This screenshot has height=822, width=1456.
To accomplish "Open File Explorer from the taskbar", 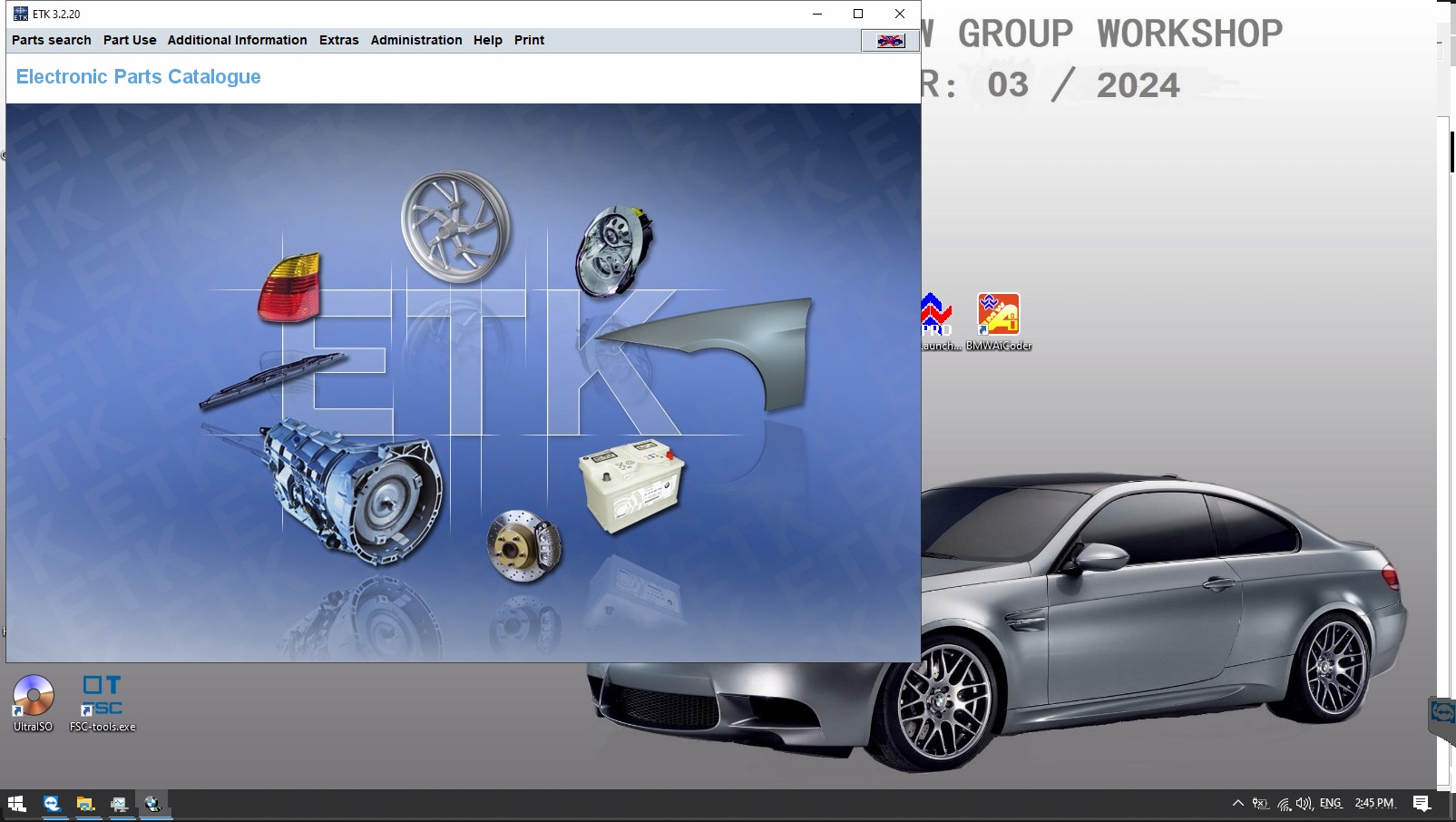I will (85, 804).
